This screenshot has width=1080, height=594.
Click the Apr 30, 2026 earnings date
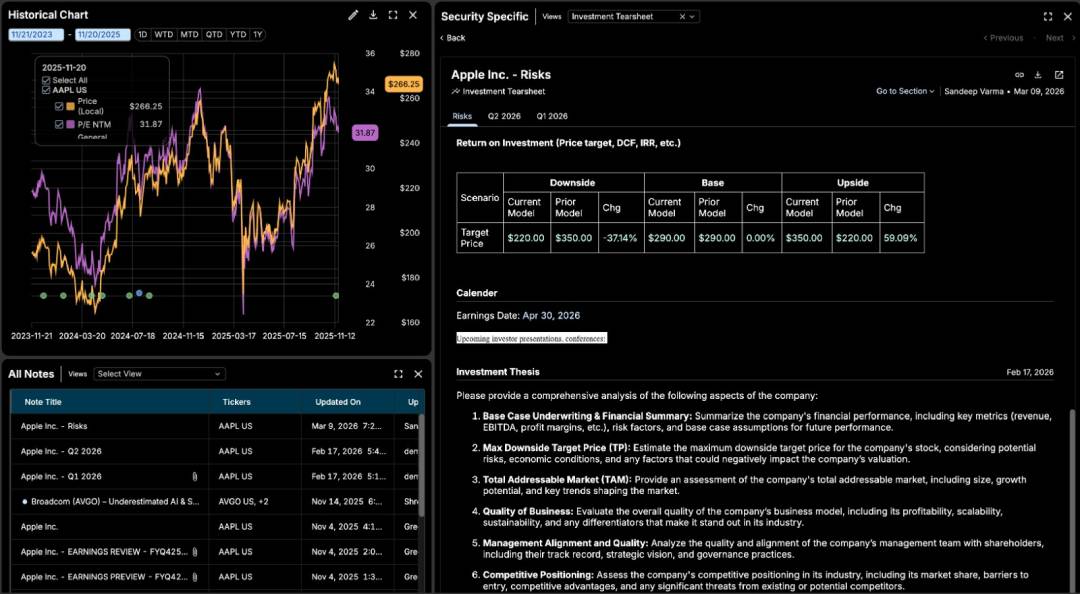point(551,316)
